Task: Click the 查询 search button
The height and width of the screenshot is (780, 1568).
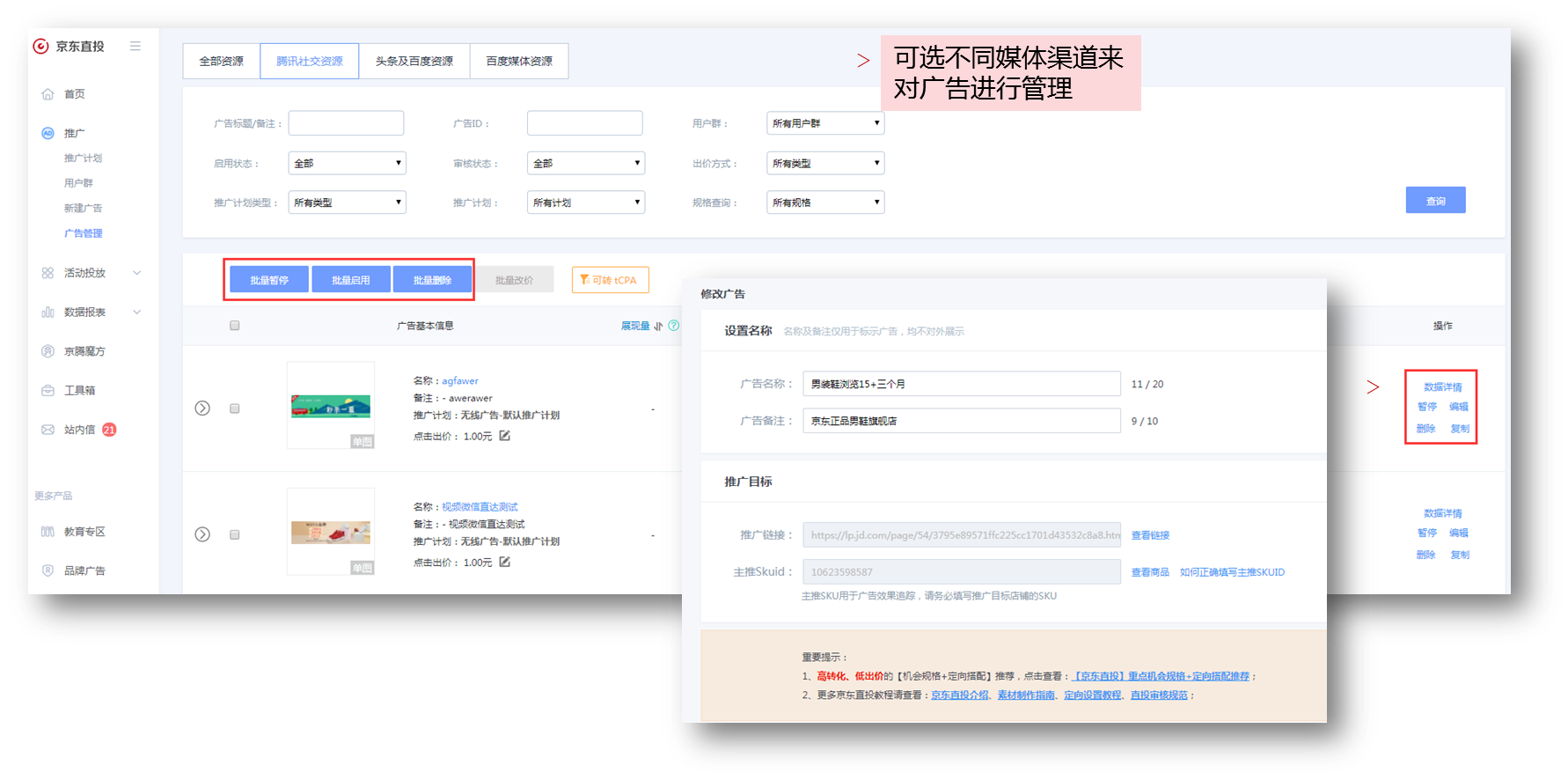Action: click(x=1436, y=201)
